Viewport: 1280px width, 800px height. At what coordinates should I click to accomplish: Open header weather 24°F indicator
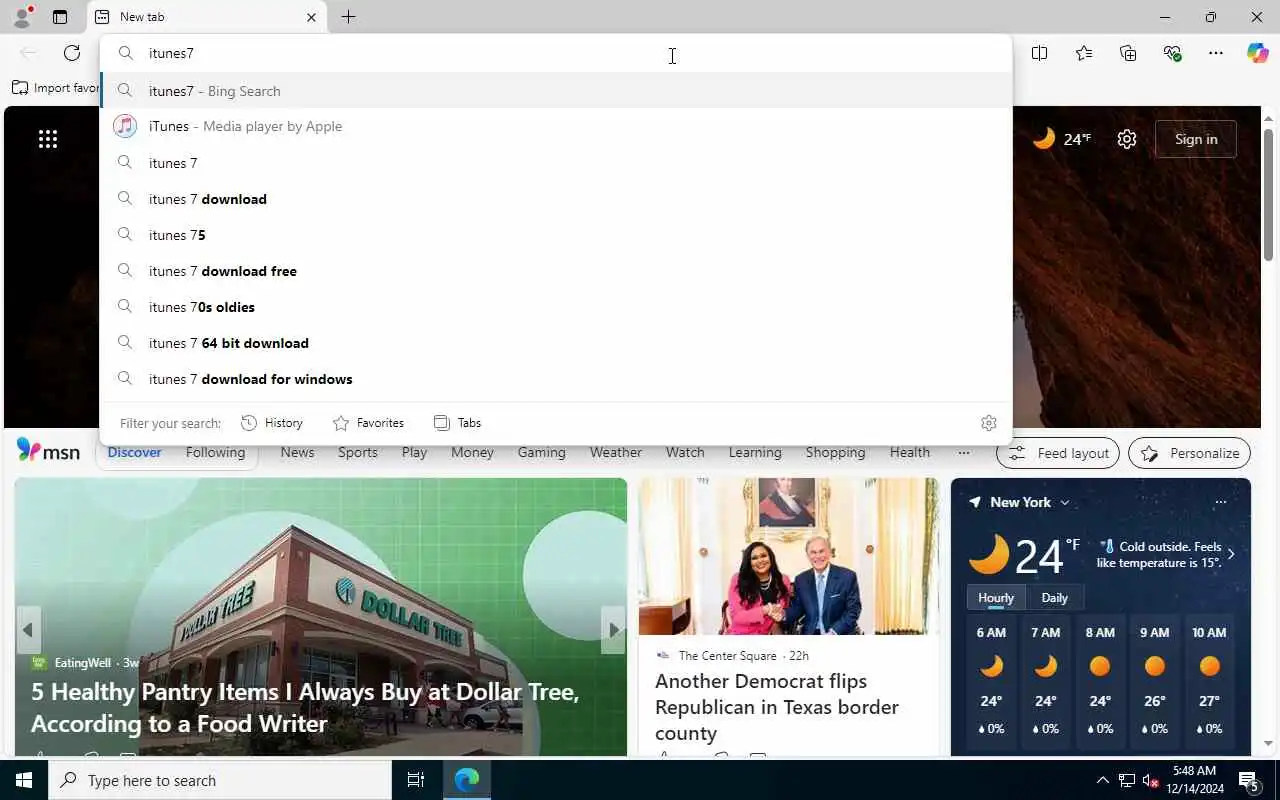click(1061, 139)
